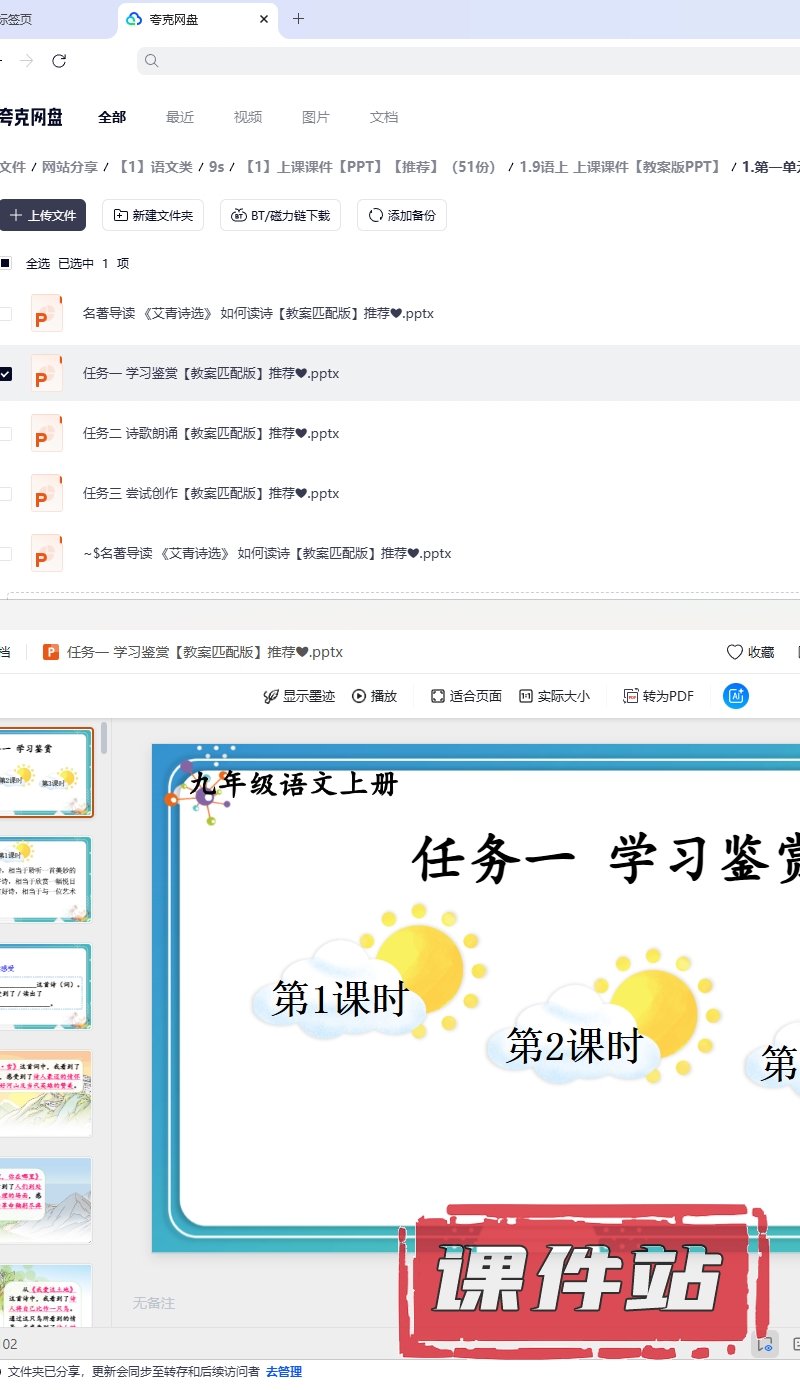Click the browser refresh icon
The height and width of the screenshot is (1390, 800).
(x=59, y=61)
